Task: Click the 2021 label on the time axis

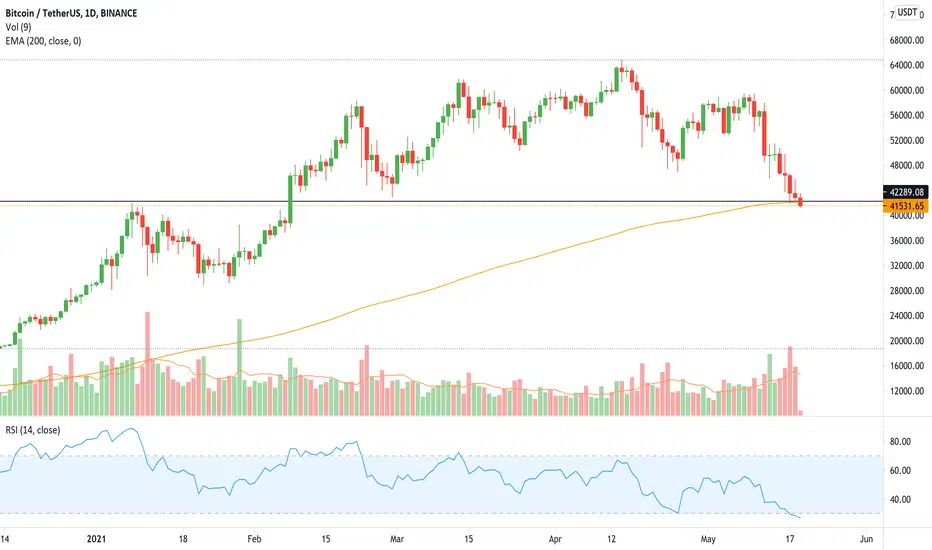Action: (x=96, y=539)
